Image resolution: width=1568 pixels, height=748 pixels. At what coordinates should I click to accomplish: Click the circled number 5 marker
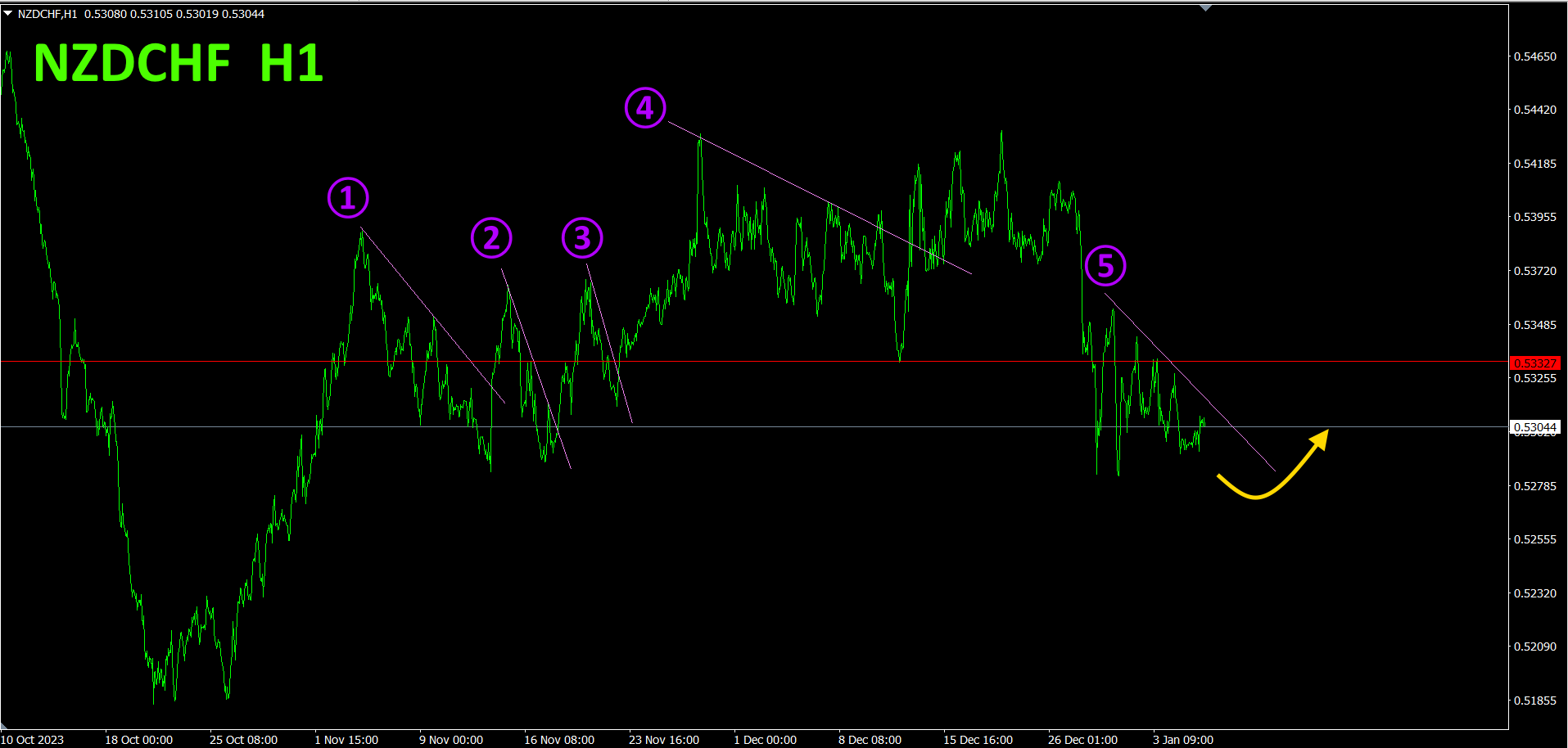[1105, 266]
